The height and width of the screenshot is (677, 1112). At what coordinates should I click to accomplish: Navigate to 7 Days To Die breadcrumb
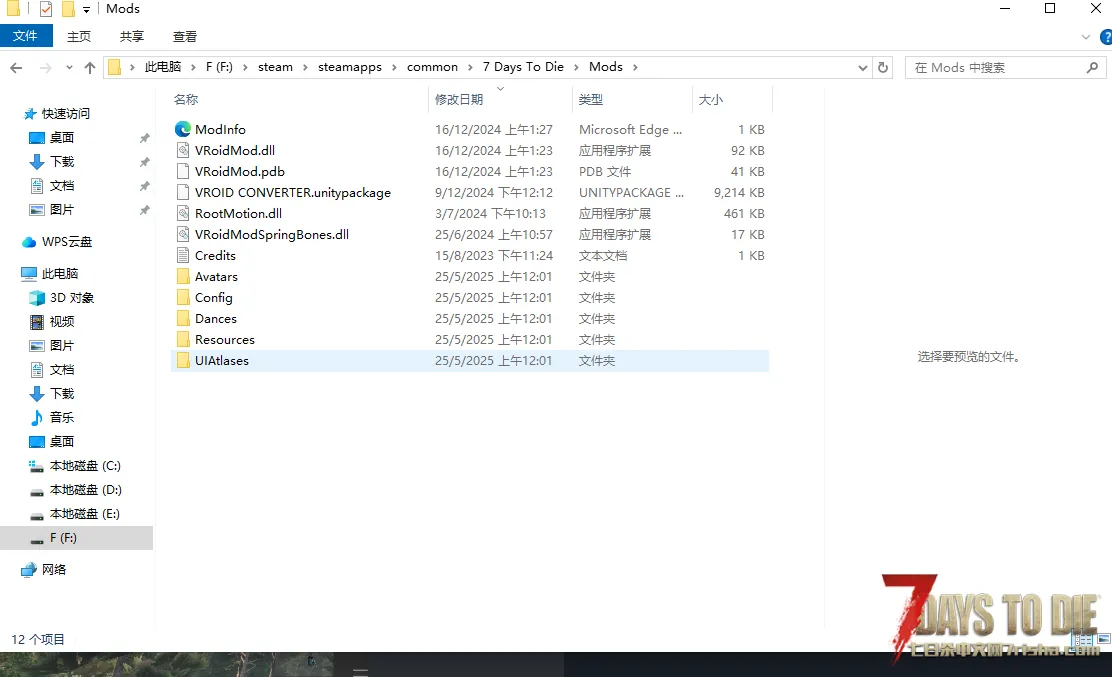click(x=523, y=67)
